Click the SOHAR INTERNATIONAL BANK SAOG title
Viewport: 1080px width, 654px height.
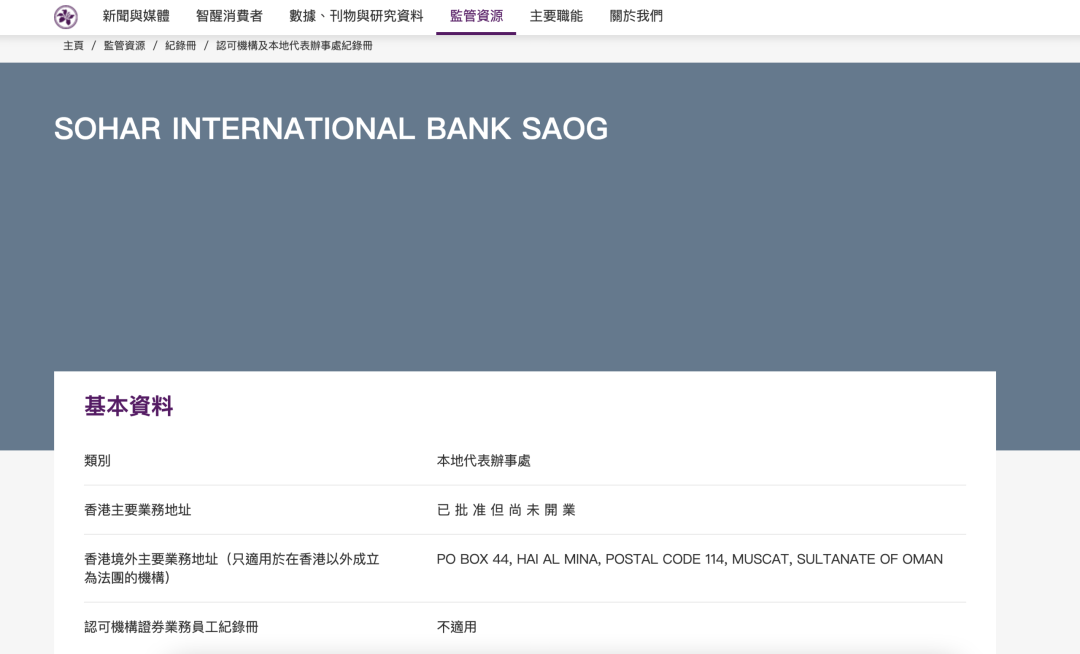click(x=331, y=129)
